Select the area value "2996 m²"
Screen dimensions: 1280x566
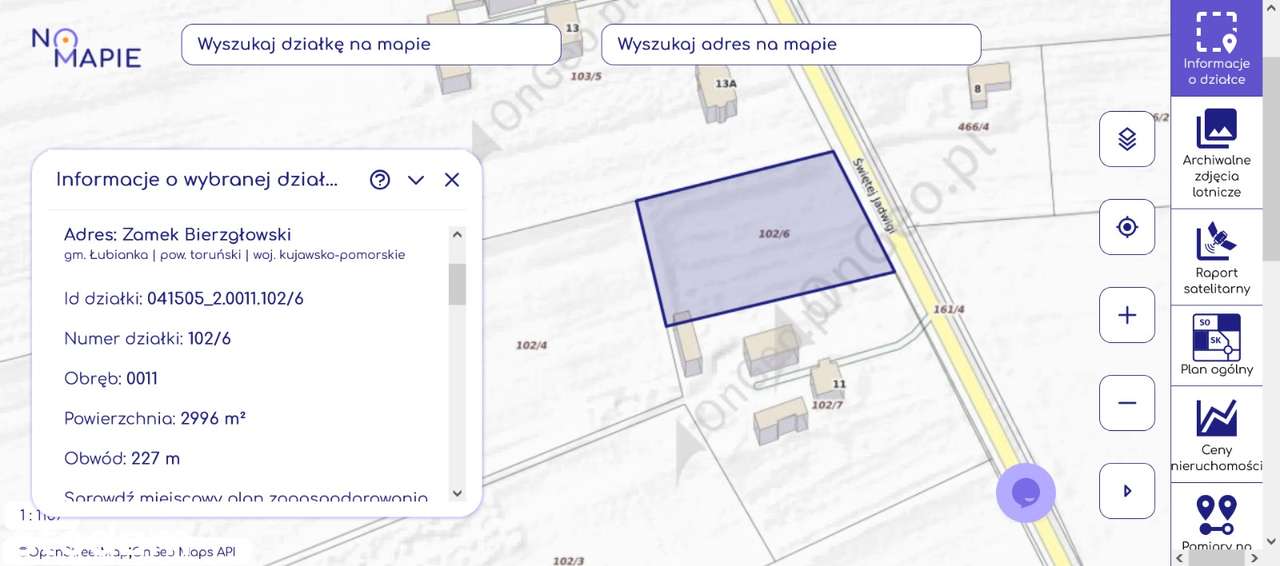click(x=213, y=419)
